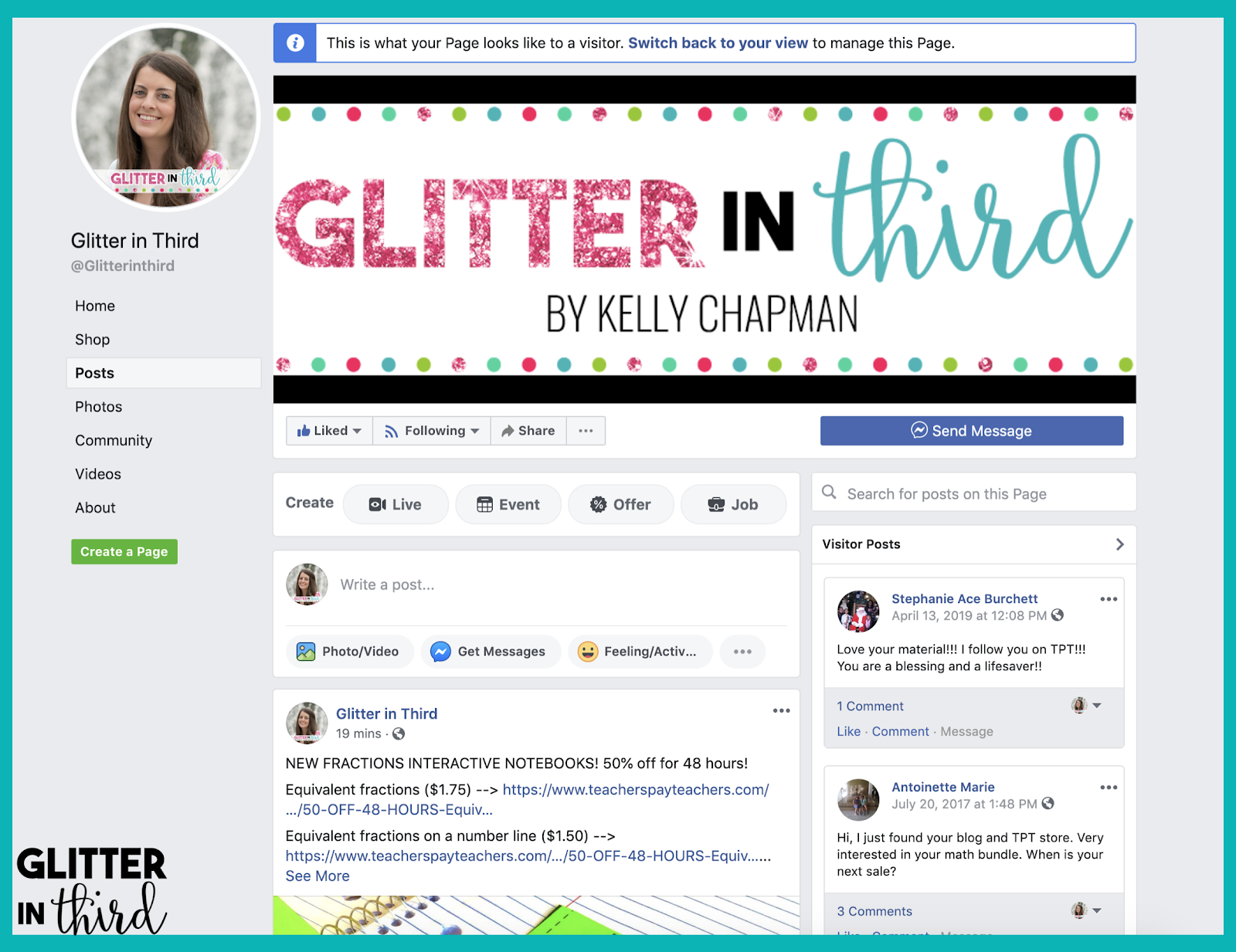The width and height of the screenshot is (1236, 952).
Task: Click the Live video camera button
Action: pos(396,504)
